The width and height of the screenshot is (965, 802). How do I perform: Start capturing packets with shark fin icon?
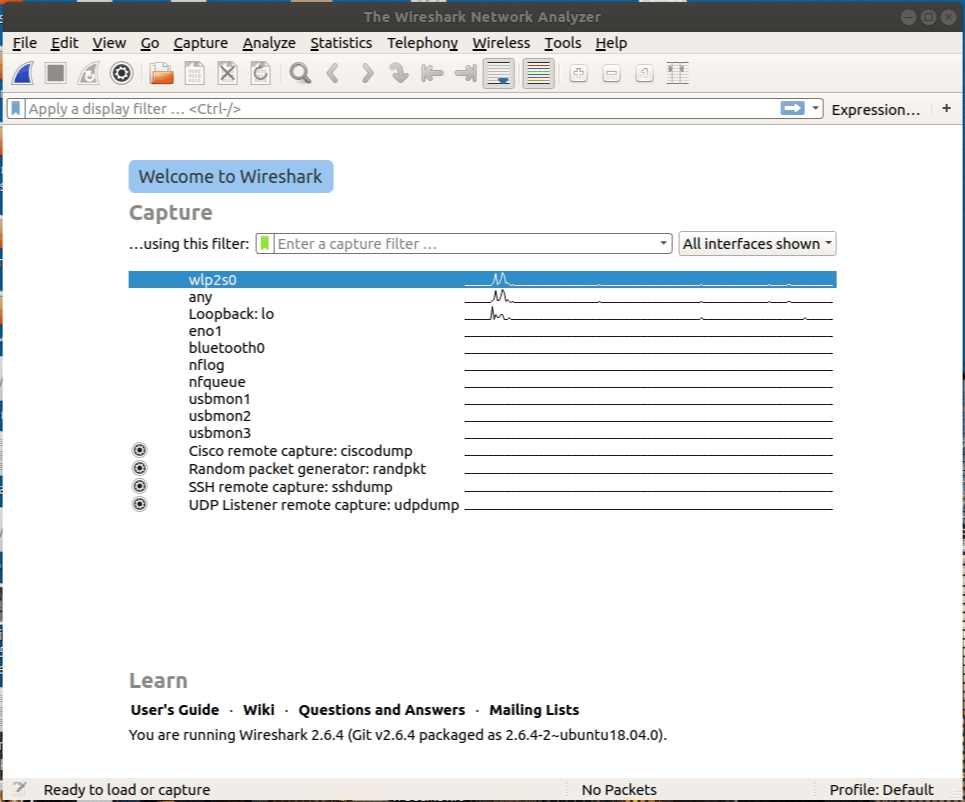pyautogui.click(x=23, y=74)
